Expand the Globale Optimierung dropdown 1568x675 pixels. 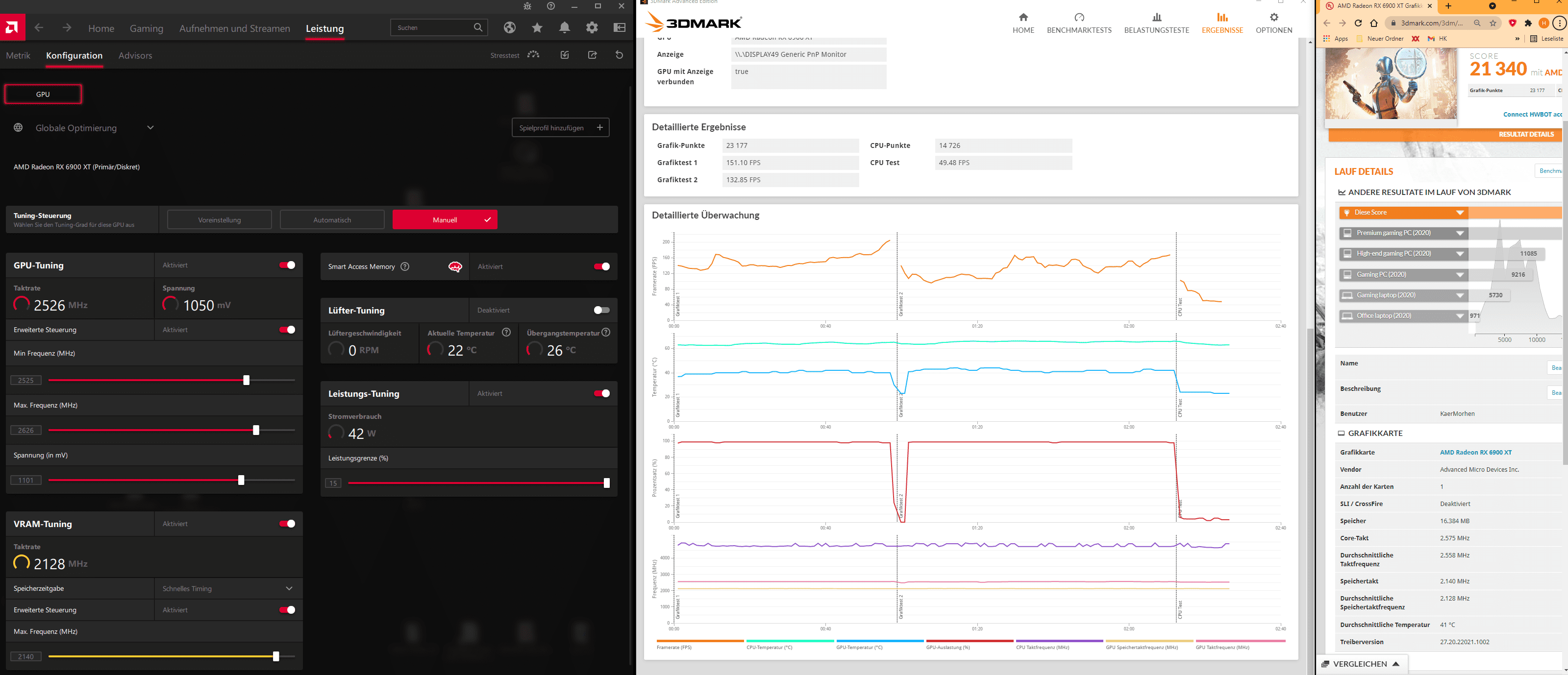point(150,128)
